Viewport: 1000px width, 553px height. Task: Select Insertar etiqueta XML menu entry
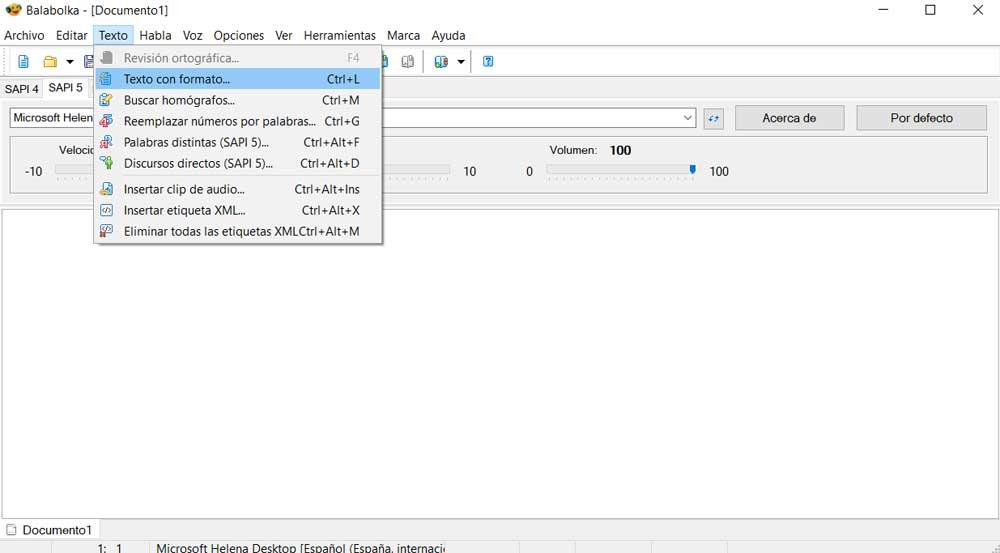tap(184, 210)
